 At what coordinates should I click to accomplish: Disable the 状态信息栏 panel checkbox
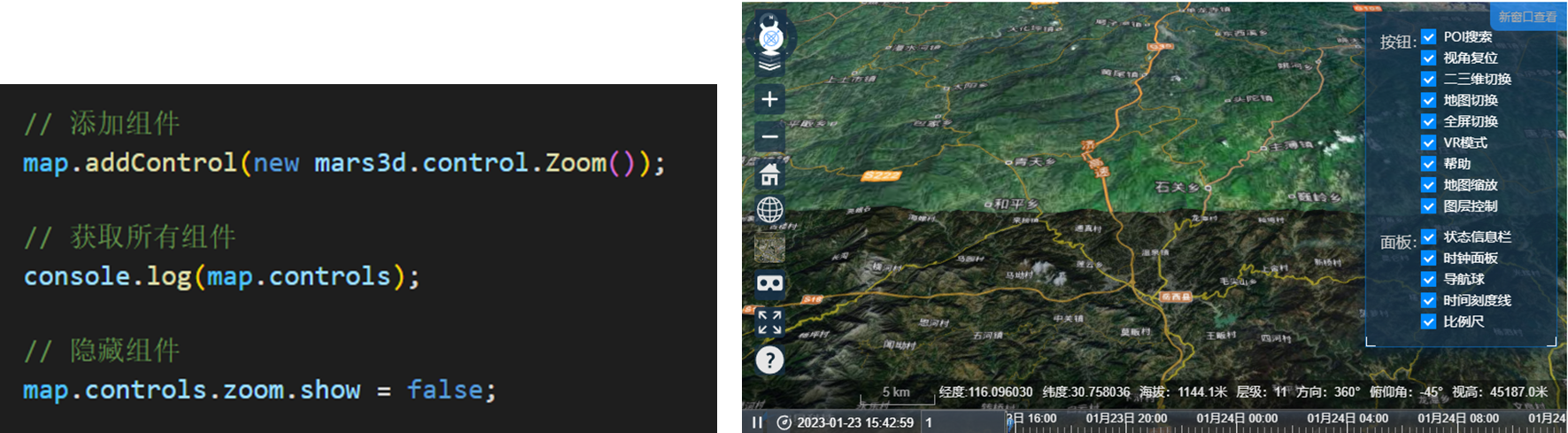(x=1428, y=236)
